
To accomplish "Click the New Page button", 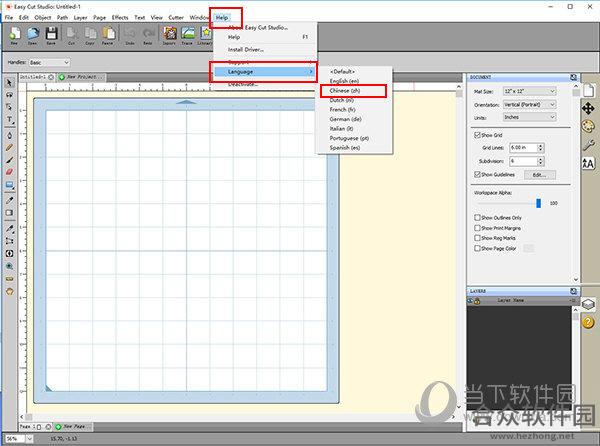I will [x=73, y=426].
